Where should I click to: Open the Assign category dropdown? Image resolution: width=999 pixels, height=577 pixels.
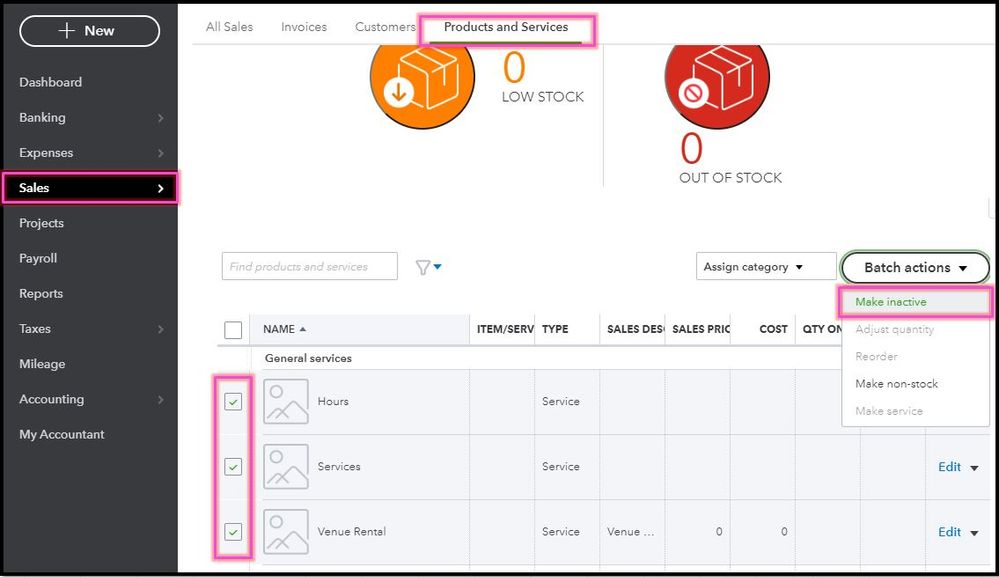(x=765, y=267)
